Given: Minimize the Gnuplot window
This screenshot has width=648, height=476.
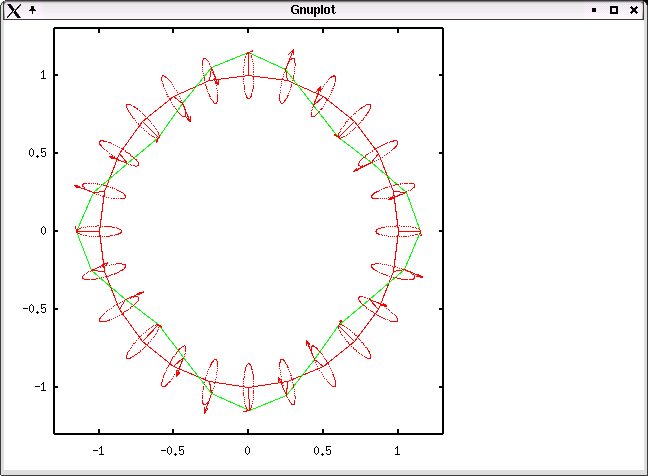Looking at the screenshot, I should tap(594, 10).
